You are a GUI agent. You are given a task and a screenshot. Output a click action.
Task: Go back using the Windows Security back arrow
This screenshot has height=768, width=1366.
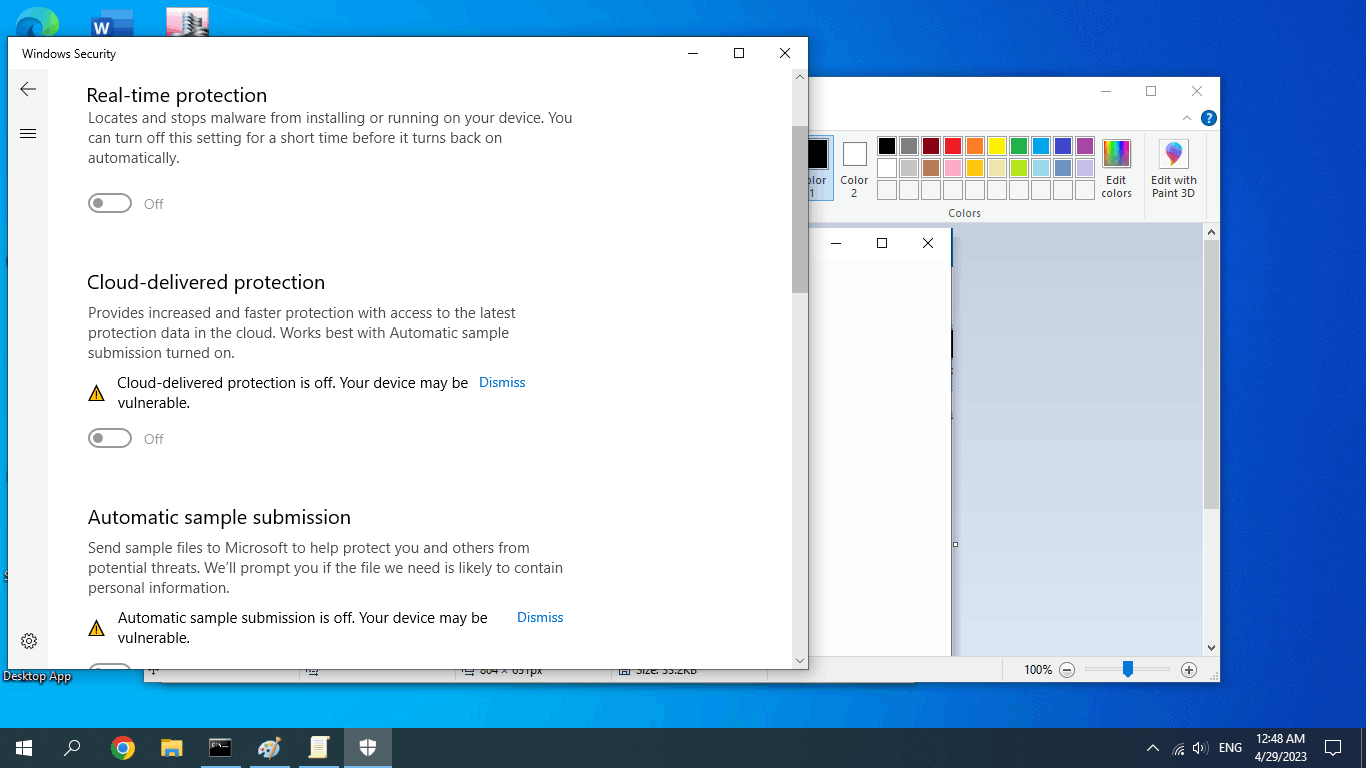[x=28, y=89]
